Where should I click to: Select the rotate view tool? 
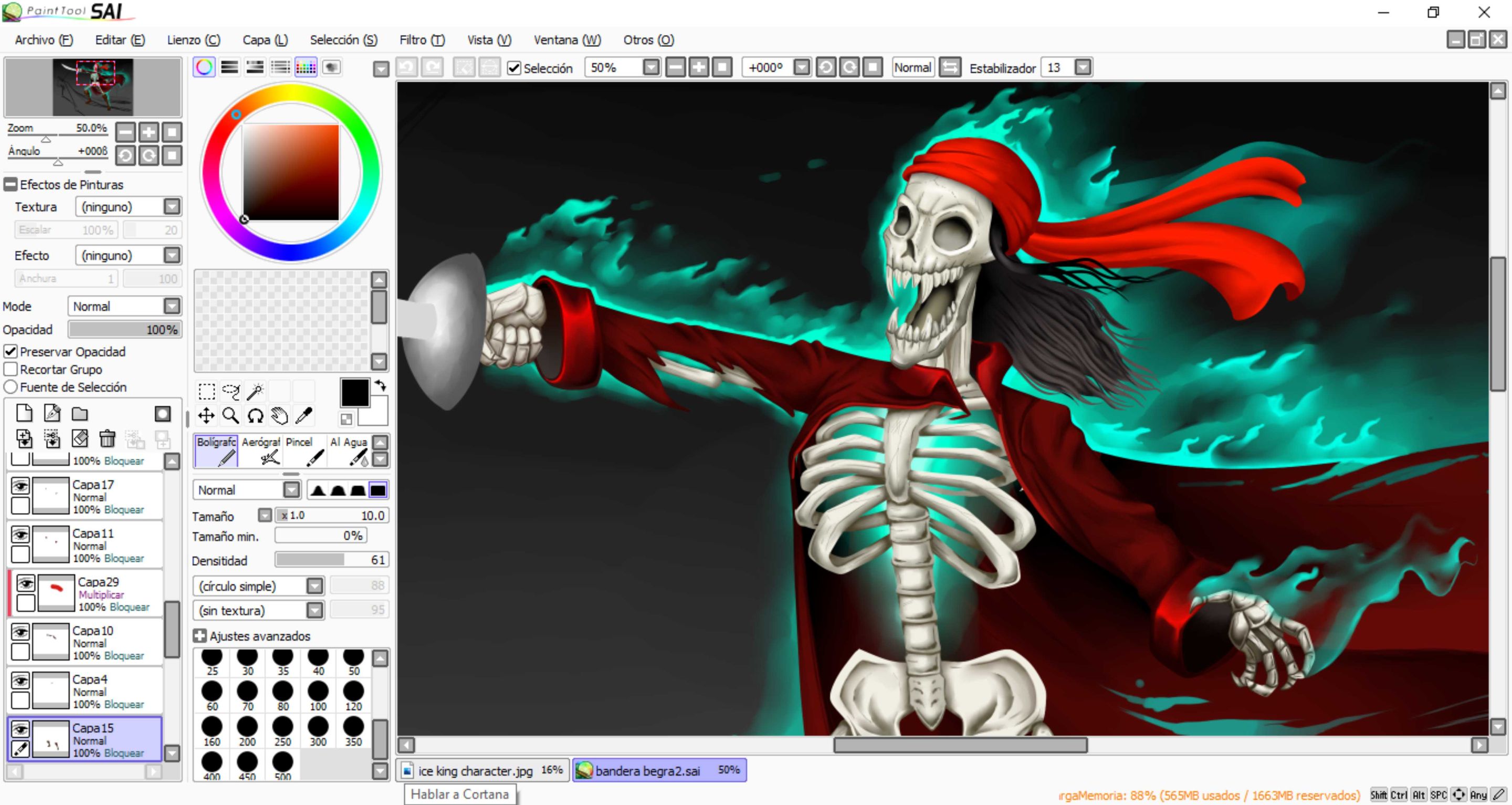point(255,416)
